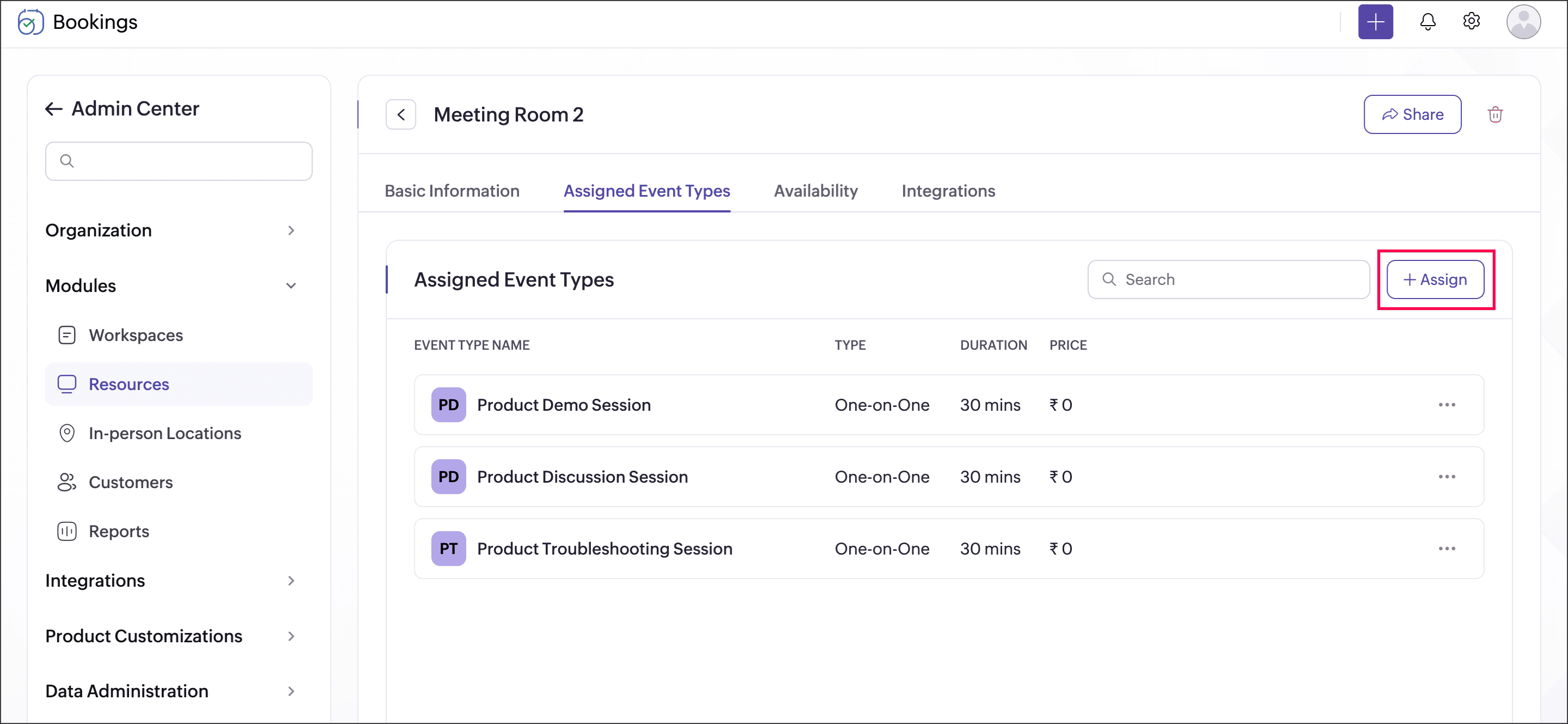Click ₹ 0 price in Product Troubleshooting row
Screen dimensions: 1568x724
click(1060, 549)
